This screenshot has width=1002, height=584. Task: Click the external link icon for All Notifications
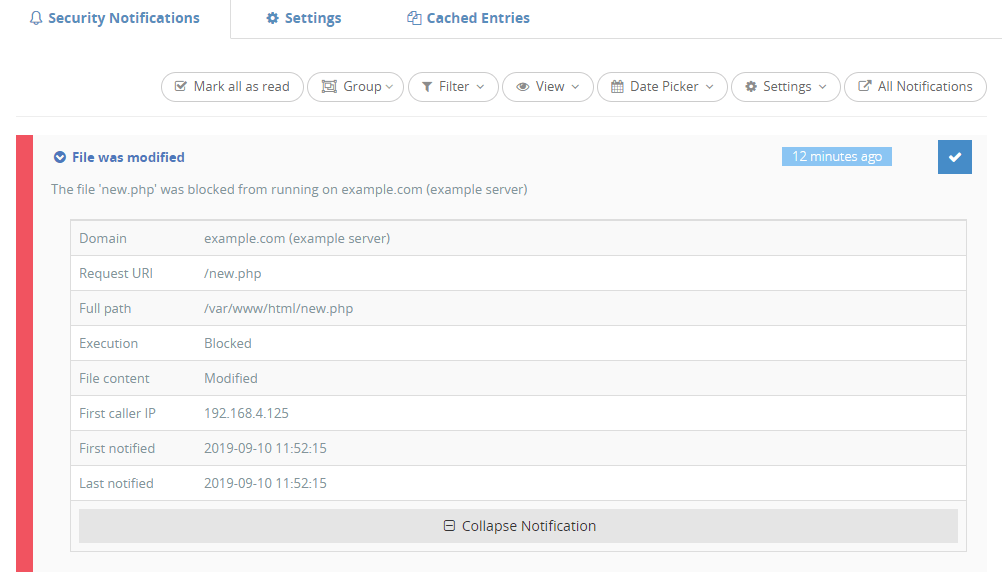[x=864, y=87]
